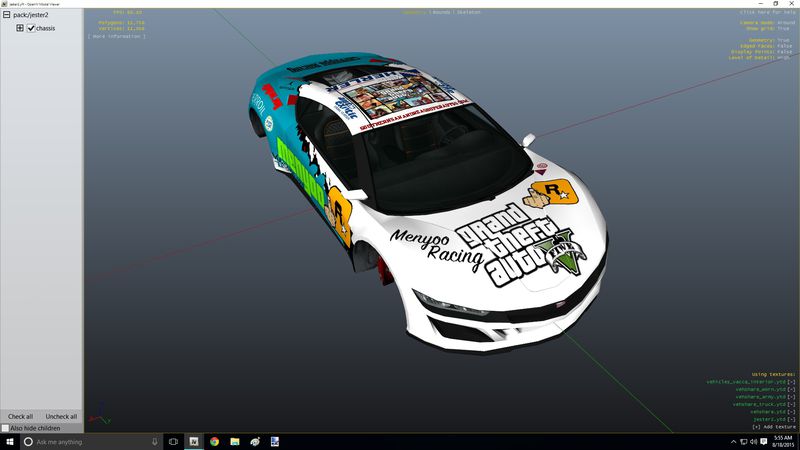The image size is (800, 450).
Task: Enable the Also hide children checkbox
Action: 5,428
